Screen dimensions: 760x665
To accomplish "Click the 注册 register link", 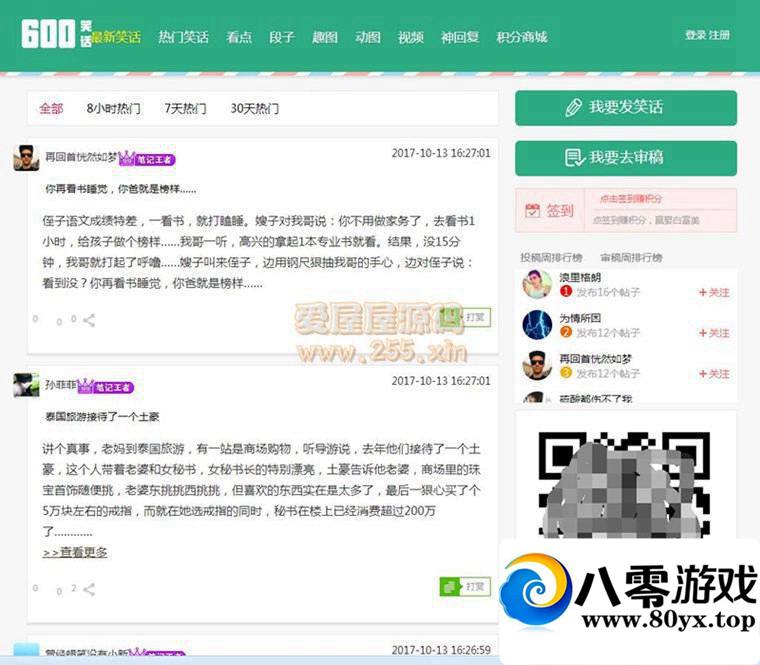I will pos(720,35).
